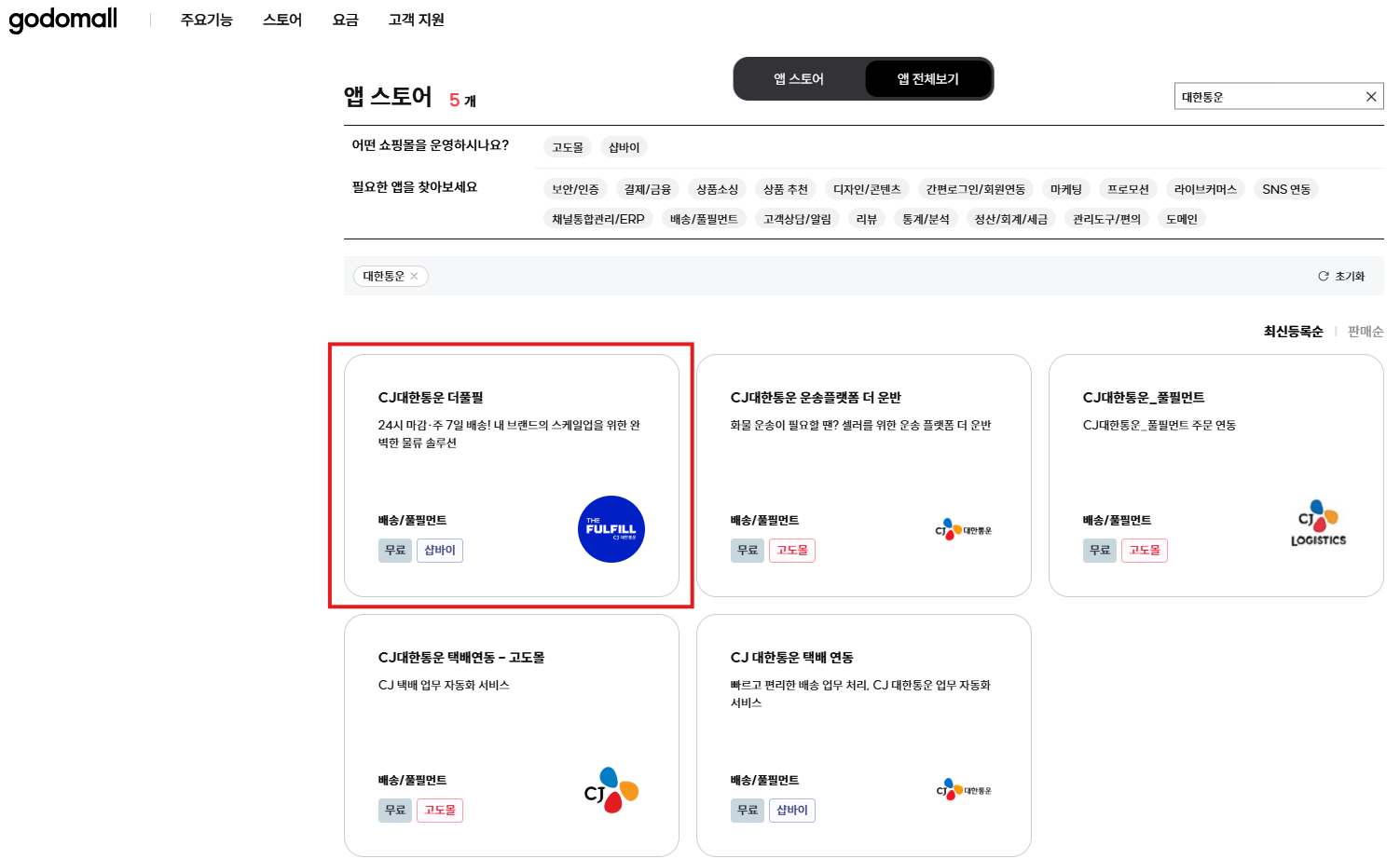
Task: Switch to the 앱 전체보기 tab
Action: tap(928, 79)
